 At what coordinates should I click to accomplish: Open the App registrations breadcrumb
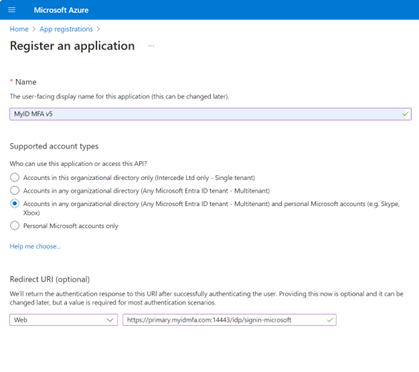(66, 29)
